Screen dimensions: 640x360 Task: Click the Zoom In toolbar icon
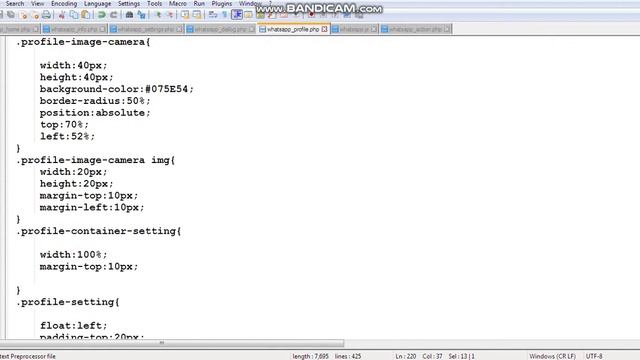click(159, 15)
